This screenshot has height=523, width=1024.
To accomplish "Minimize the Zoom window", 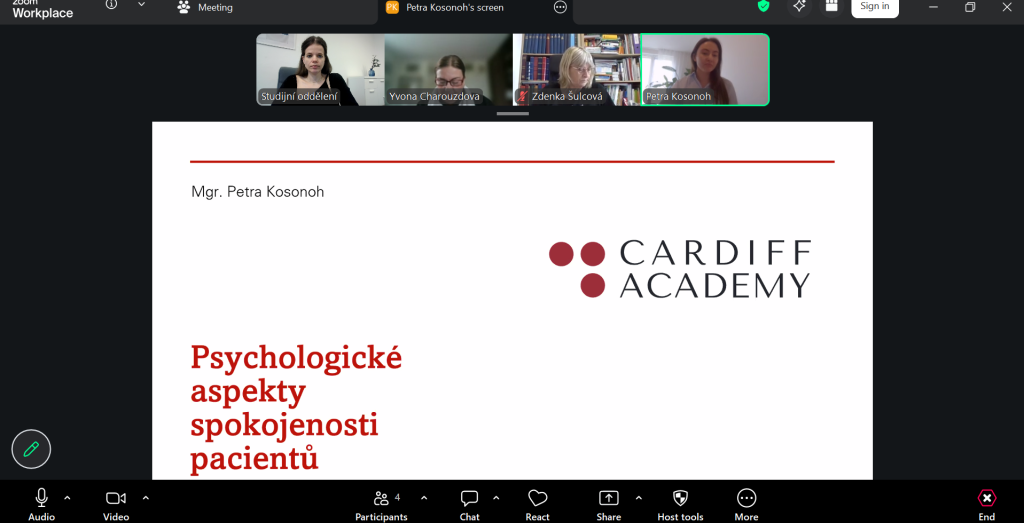I will (934, 7).
